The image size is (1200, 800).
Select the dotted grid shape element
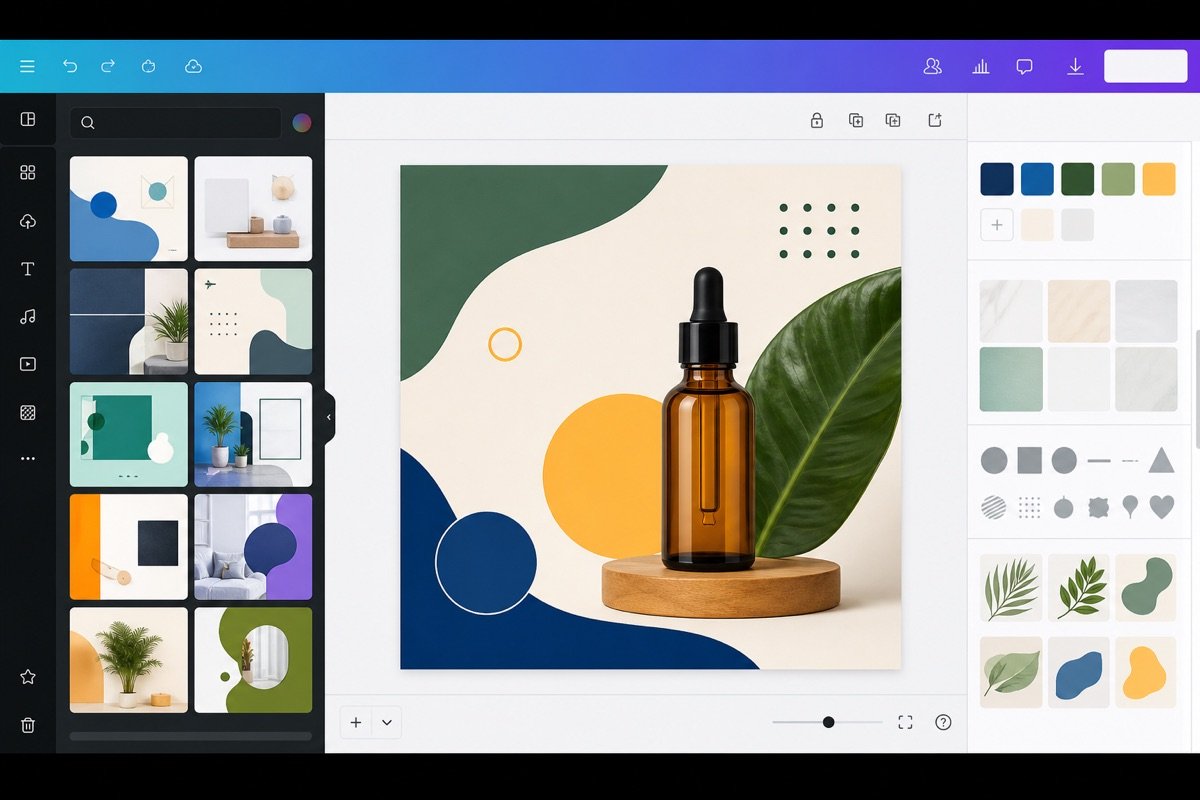pyautogui.click(x=1030, y=507)
